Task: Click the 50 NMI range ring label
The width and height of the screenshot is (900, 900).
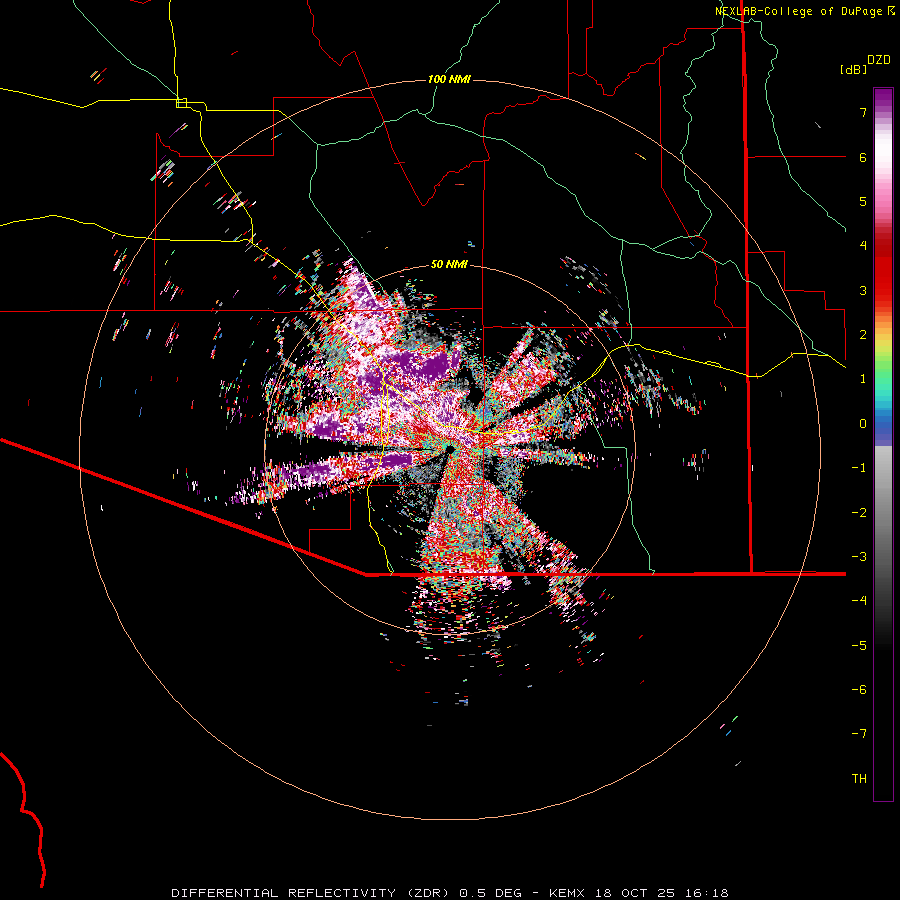Action: point(449,265)
